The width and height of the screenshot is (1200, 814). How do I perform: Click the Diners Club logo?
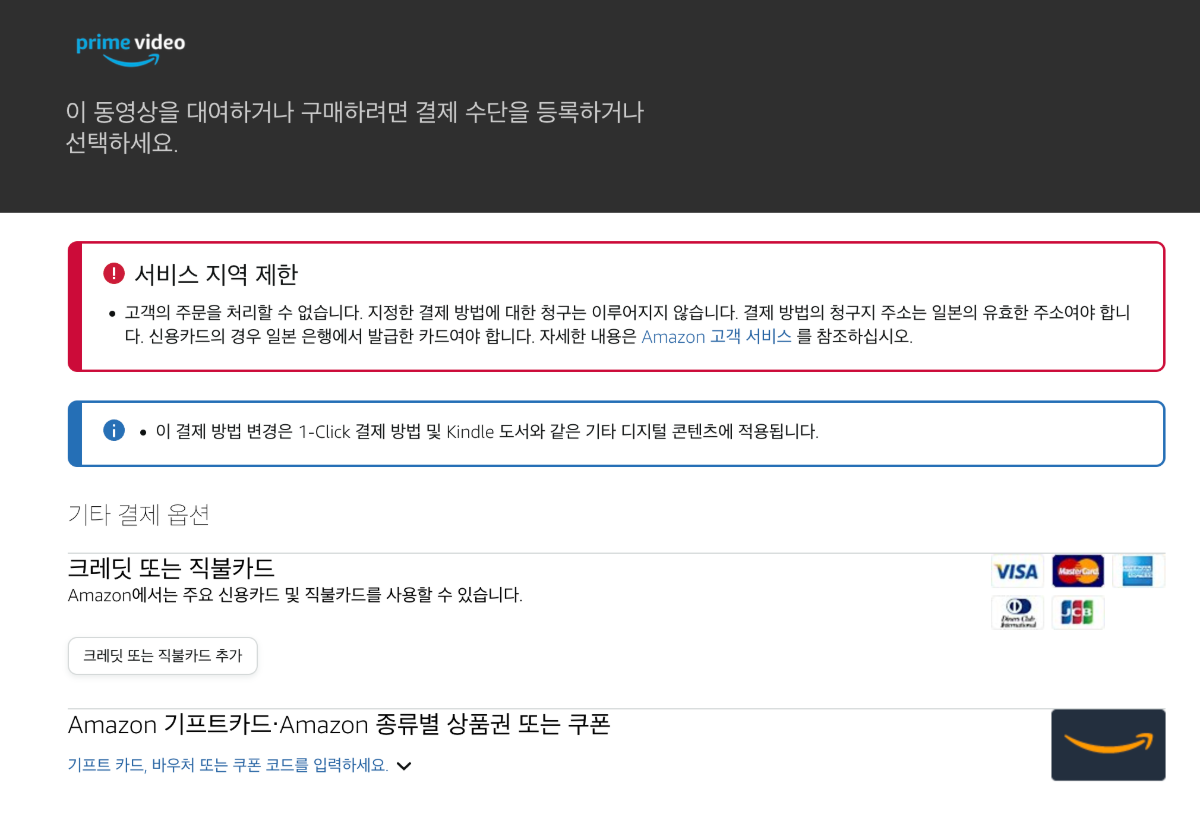(x=1017, y=612)
